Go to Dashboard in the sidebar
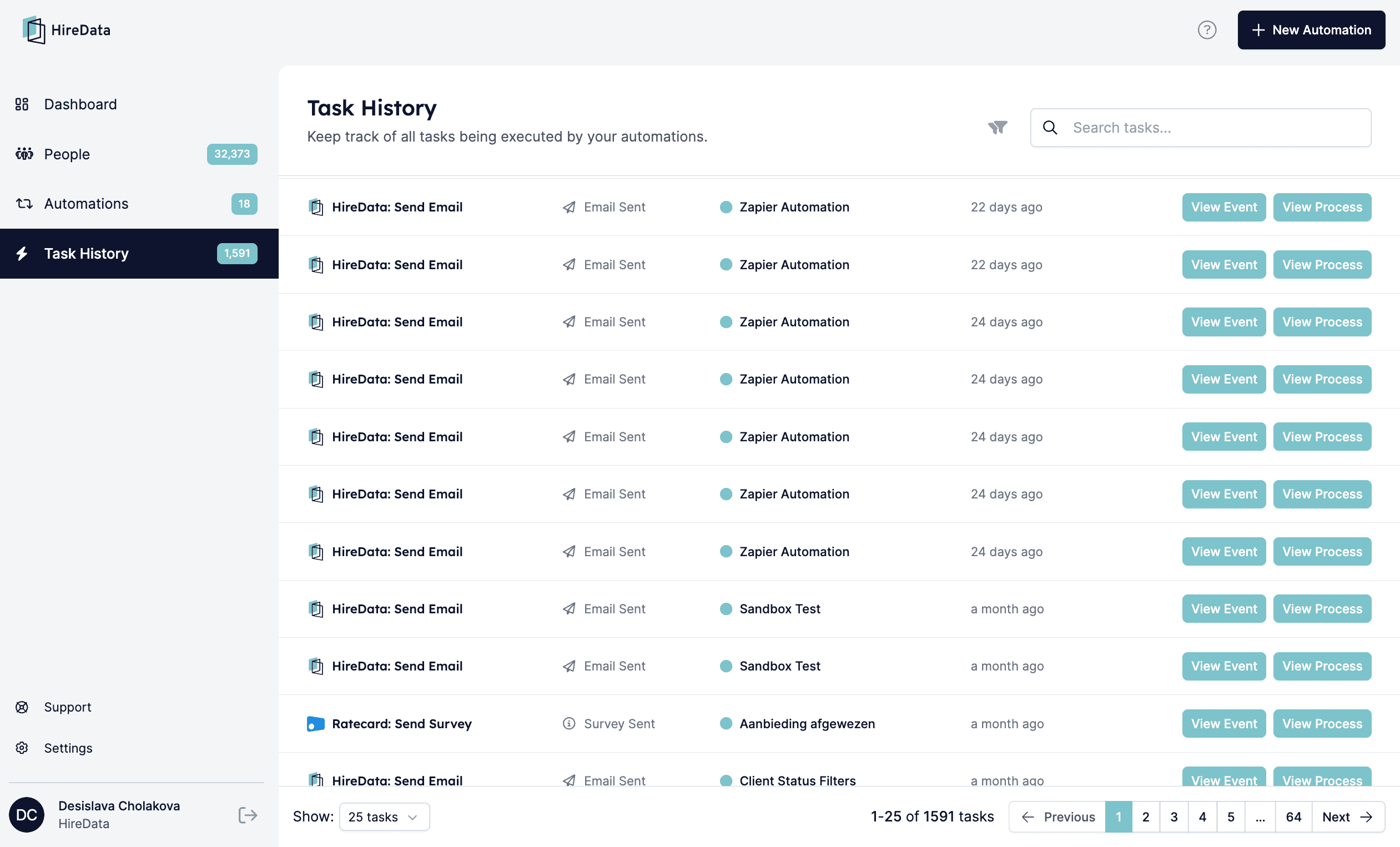 click(139, 104)
